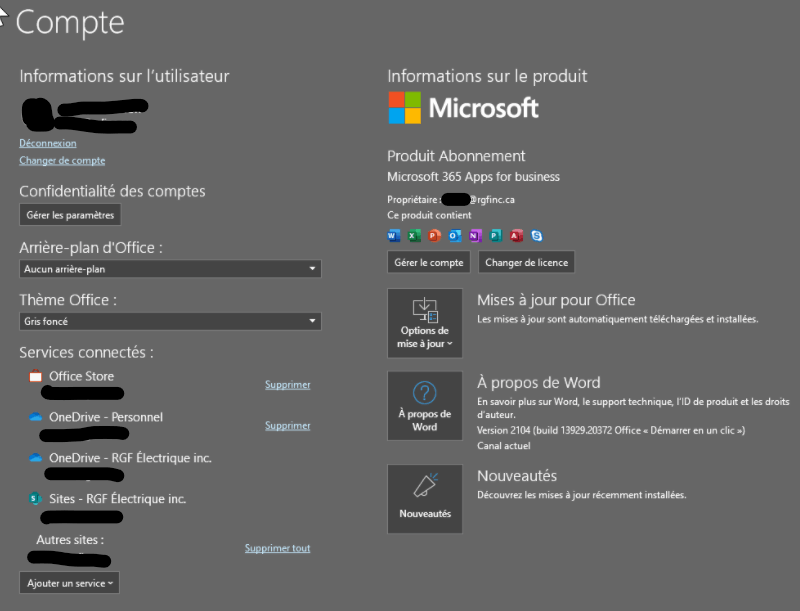Click the Canal actuel text
Image resolution: width=800 pixels, height=611 pixels.
click(x=504, y=446)
